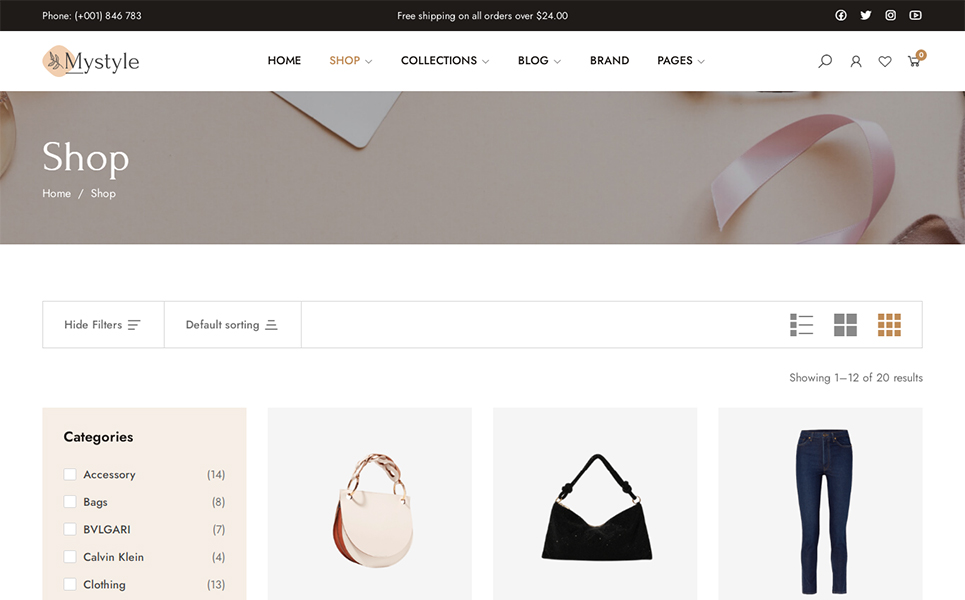Go to the Brand menu item
965x600 pixels.
(x=609, y=61)
